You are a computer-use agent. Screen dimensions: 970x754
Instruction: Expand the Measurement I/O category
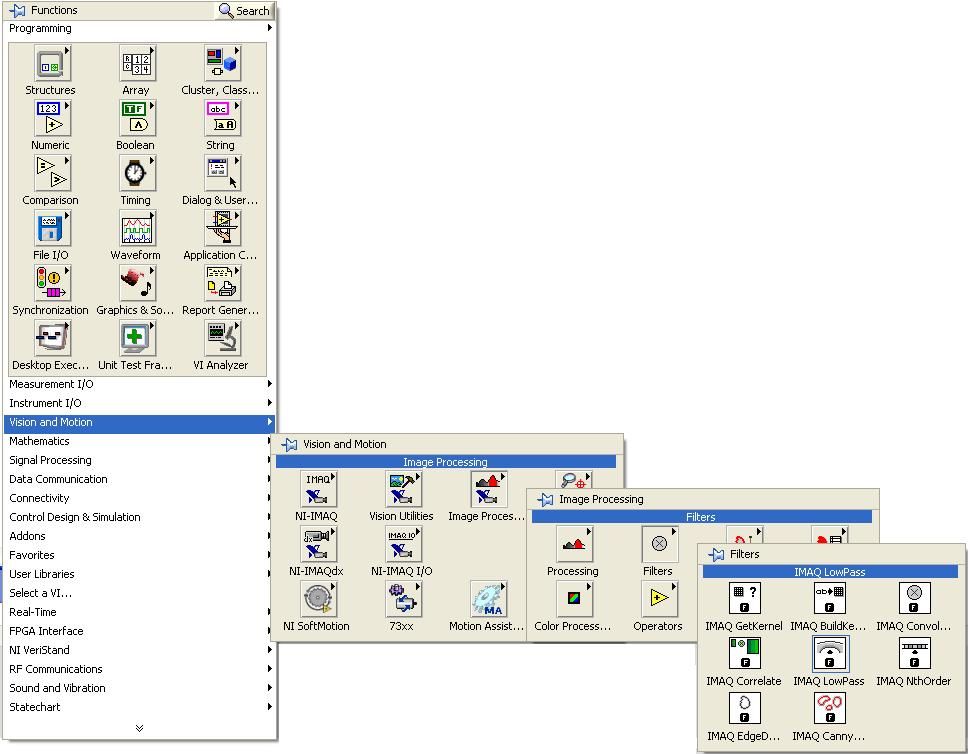(x=139, y=384)
